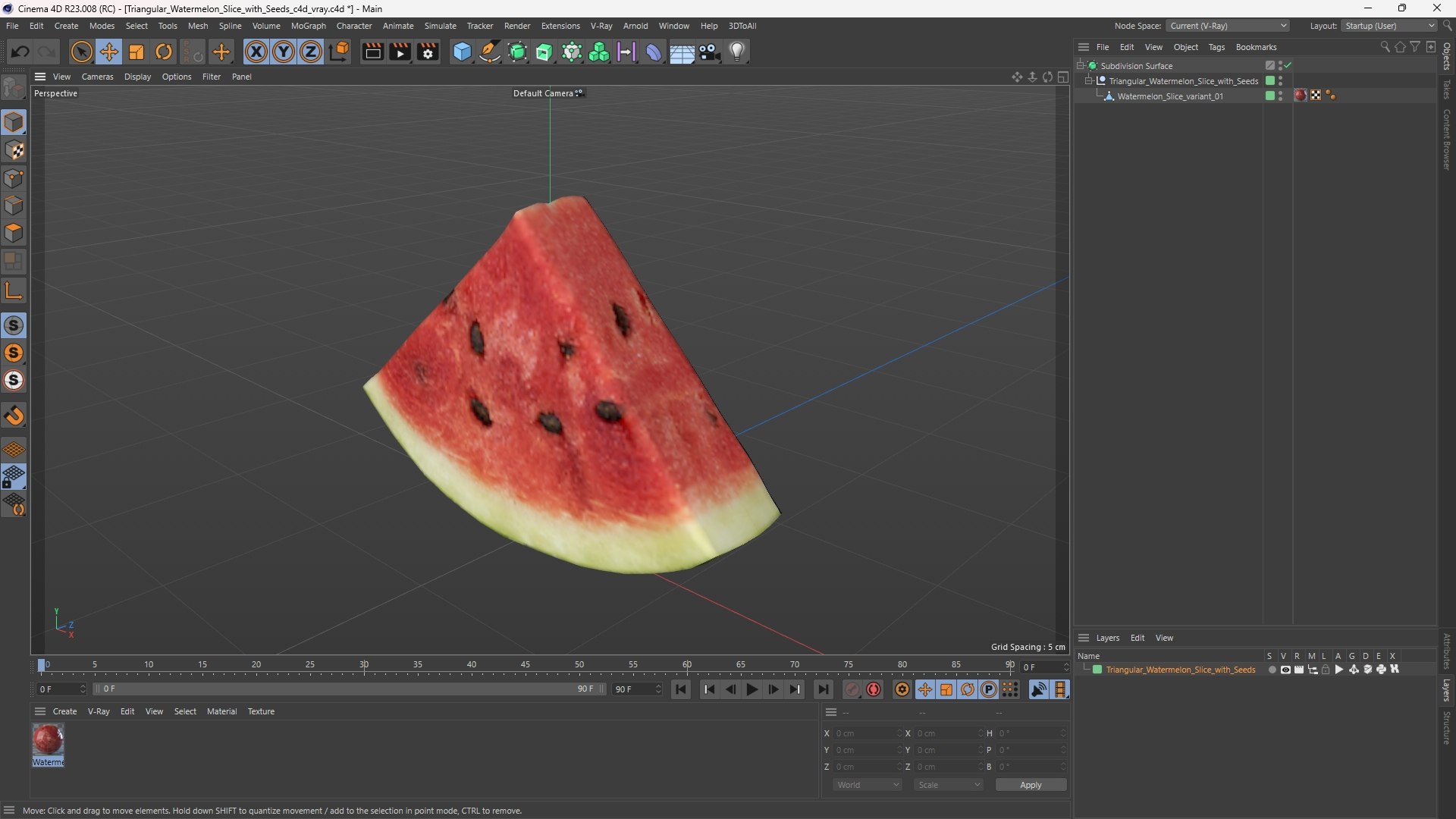The height and width of the screenshot is (819, 1456).
Task: Open the Tags menu in Objects panel
Action: click(x=1216, y=47)
